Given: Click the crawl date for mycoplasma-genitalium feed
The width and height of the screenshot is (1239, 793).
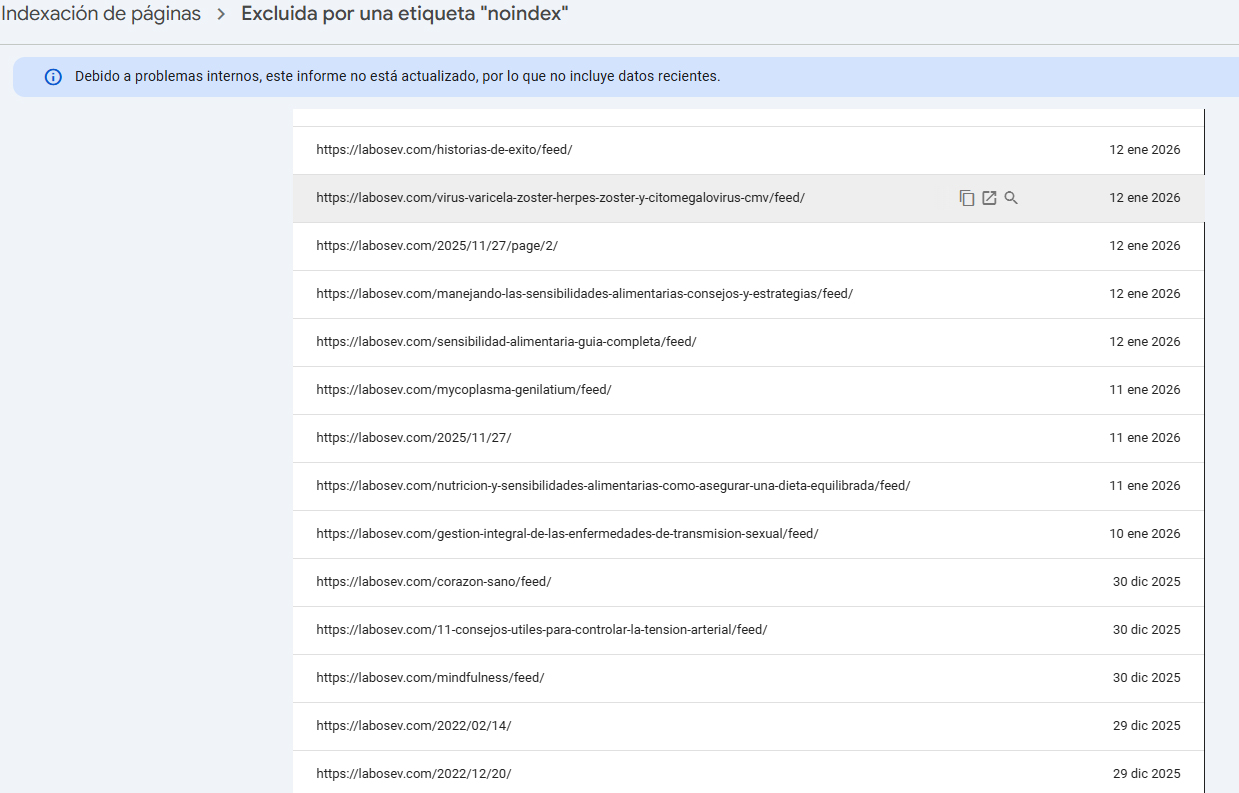Looking at the screenshot, I should coord(1144,390).
